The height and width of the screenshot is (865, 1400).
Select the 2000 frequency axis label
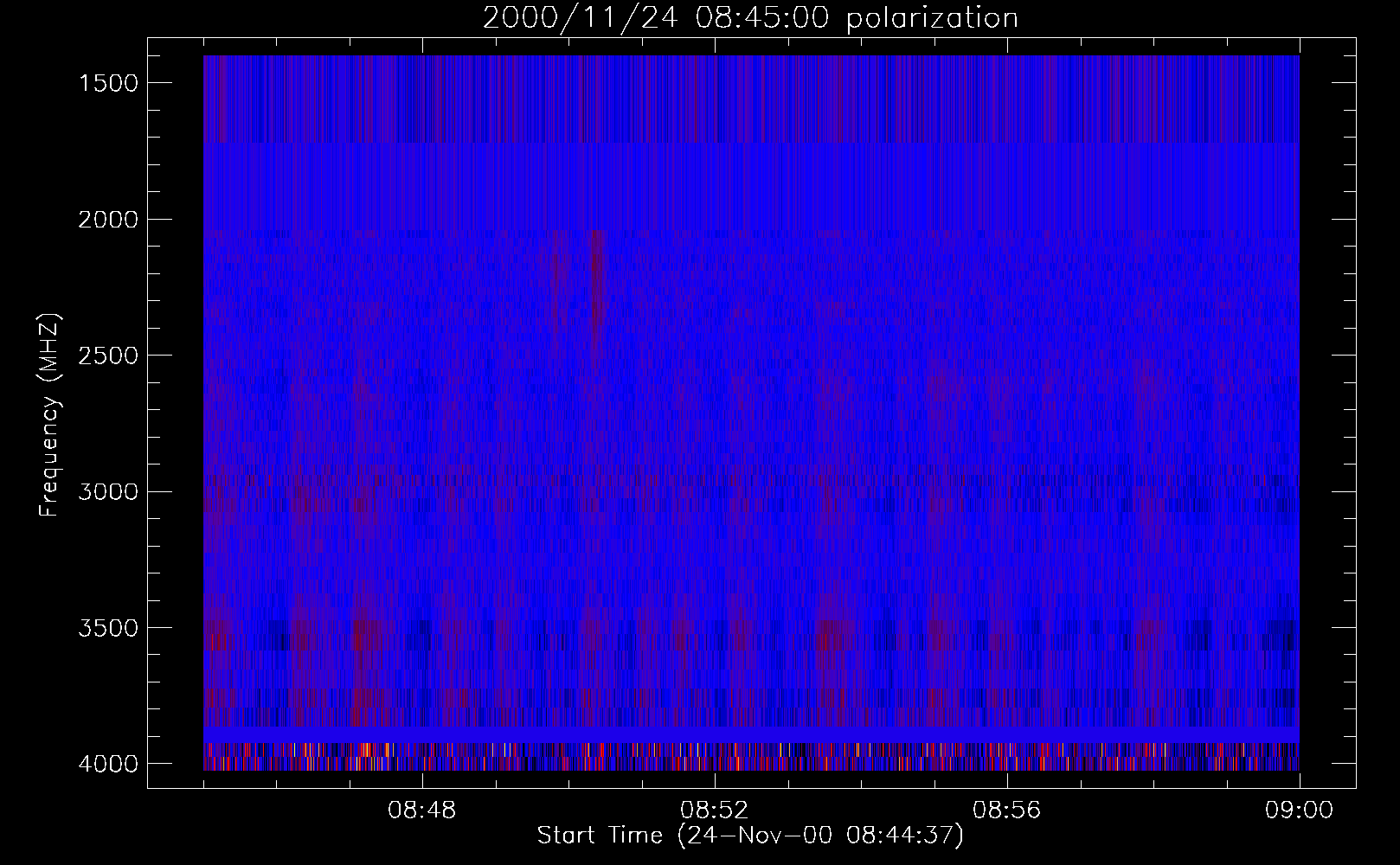pyautogui.click(x=108, y=220)
